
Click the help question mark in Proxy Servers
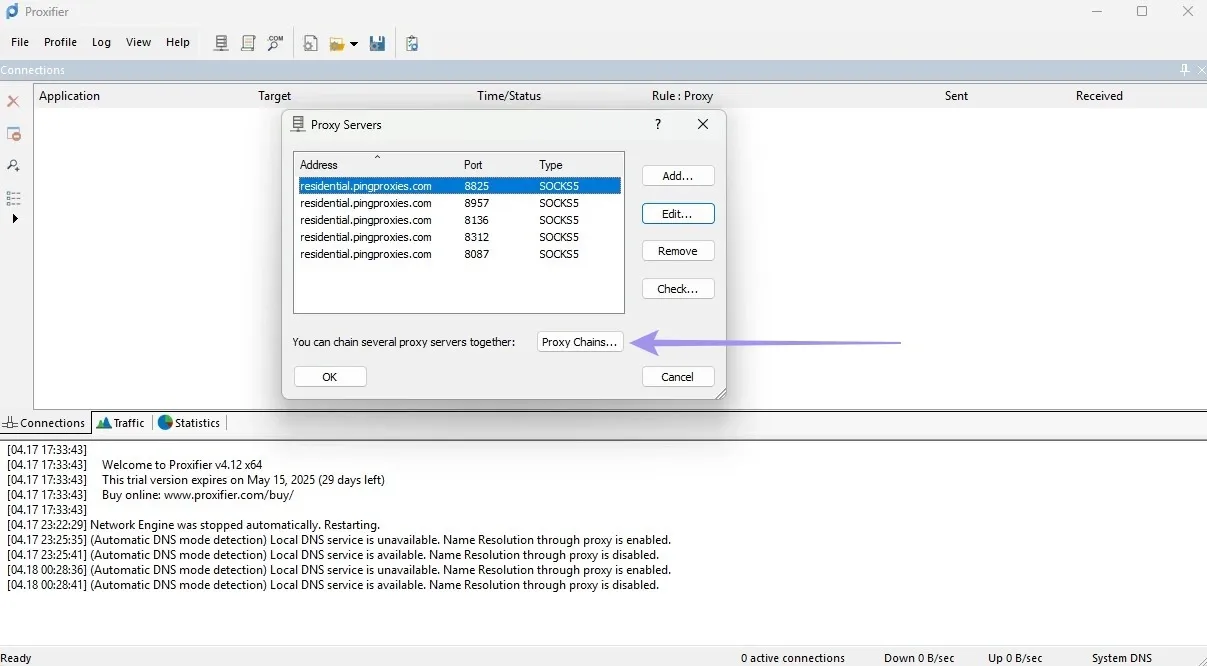pos(658,124)
